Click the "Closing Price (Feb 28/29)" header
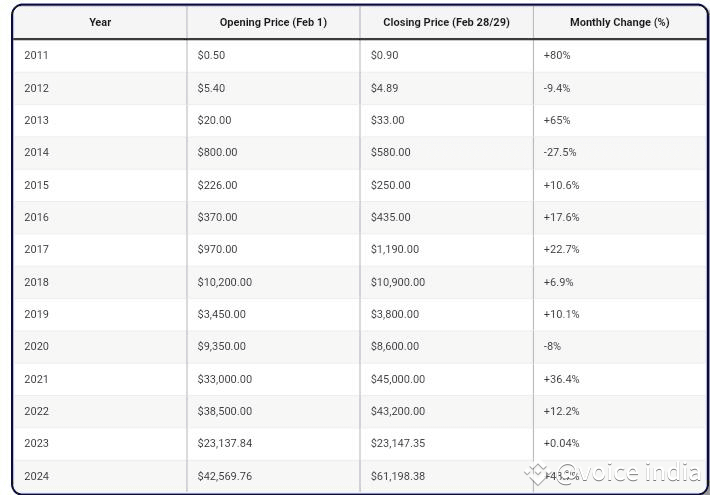 tap(446, 22)
